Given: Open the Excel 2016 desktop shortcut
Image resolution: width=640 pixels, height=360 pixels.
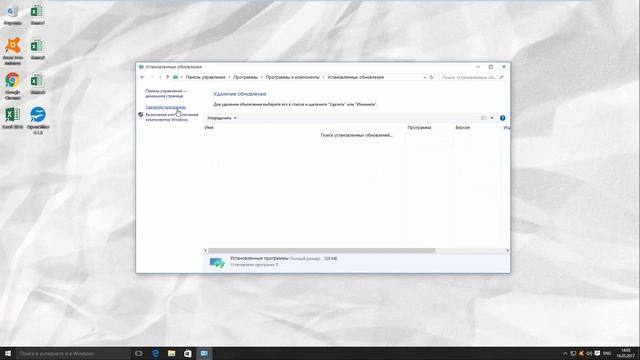Looking at the screenshot, I should click(13, 118).
